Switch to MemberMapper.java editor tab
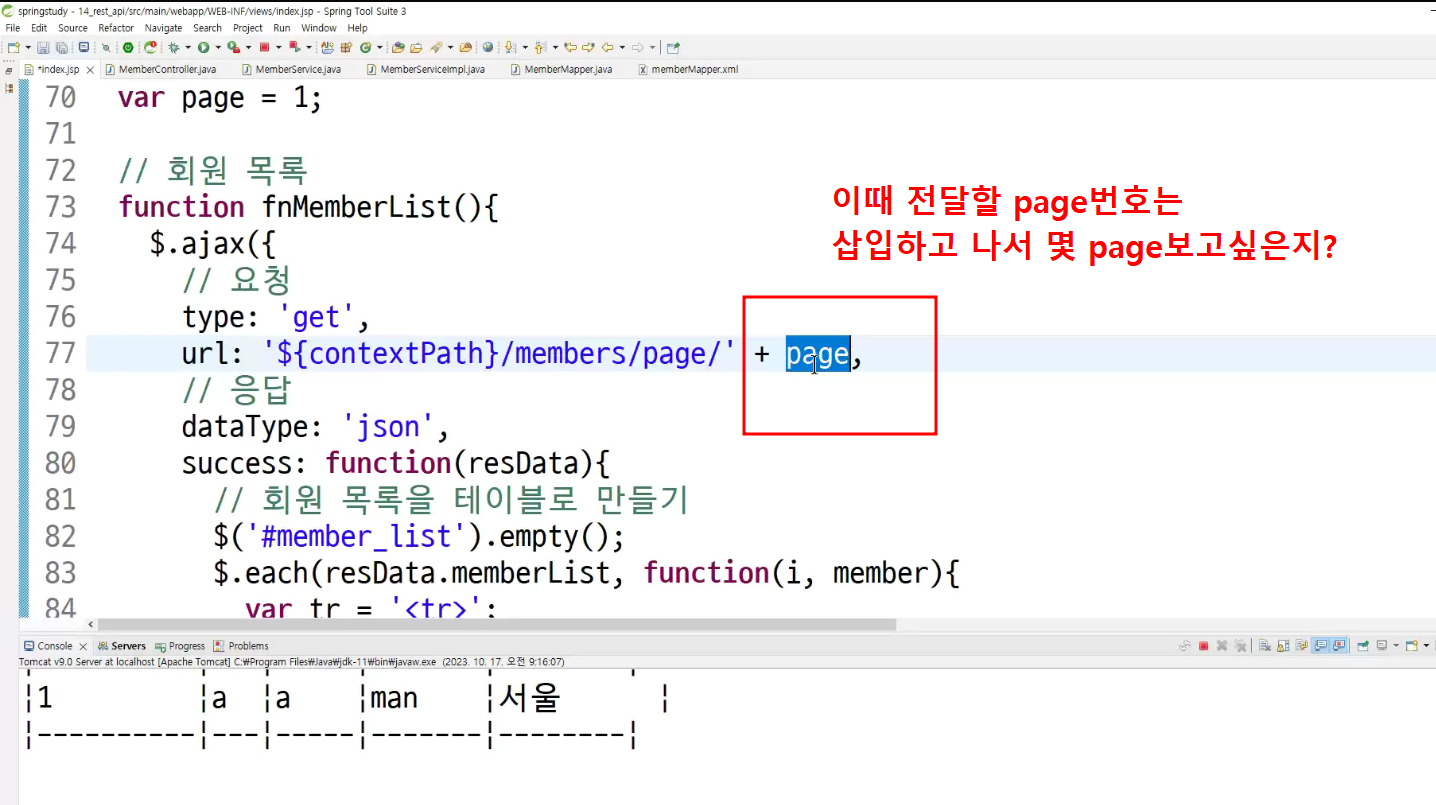The width and height of the screenshot is (1436, 805). (561, 70)
